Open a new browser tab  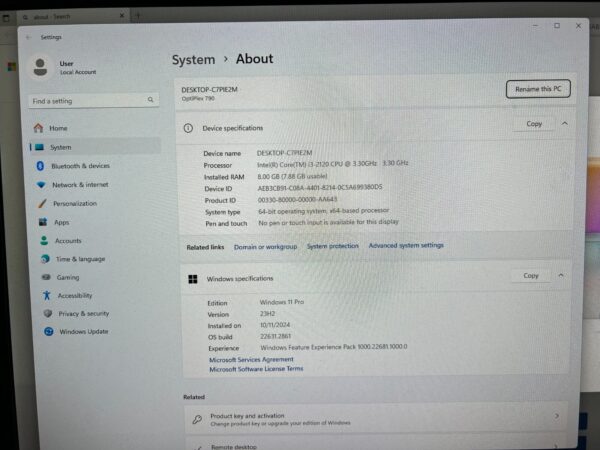pos(138,16)
